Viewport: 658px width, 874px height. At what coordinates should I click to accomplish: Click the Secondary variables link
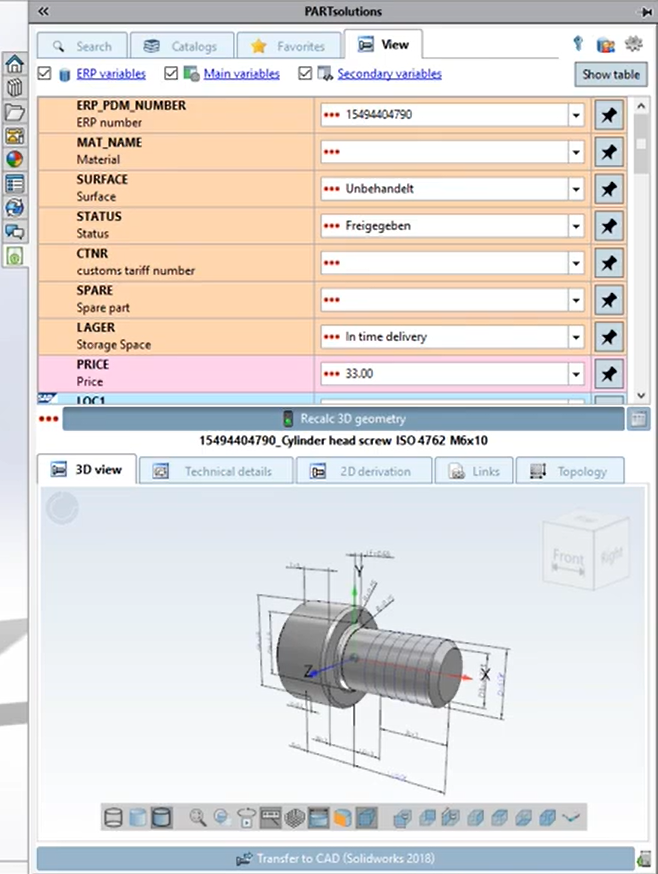[389, 74]
